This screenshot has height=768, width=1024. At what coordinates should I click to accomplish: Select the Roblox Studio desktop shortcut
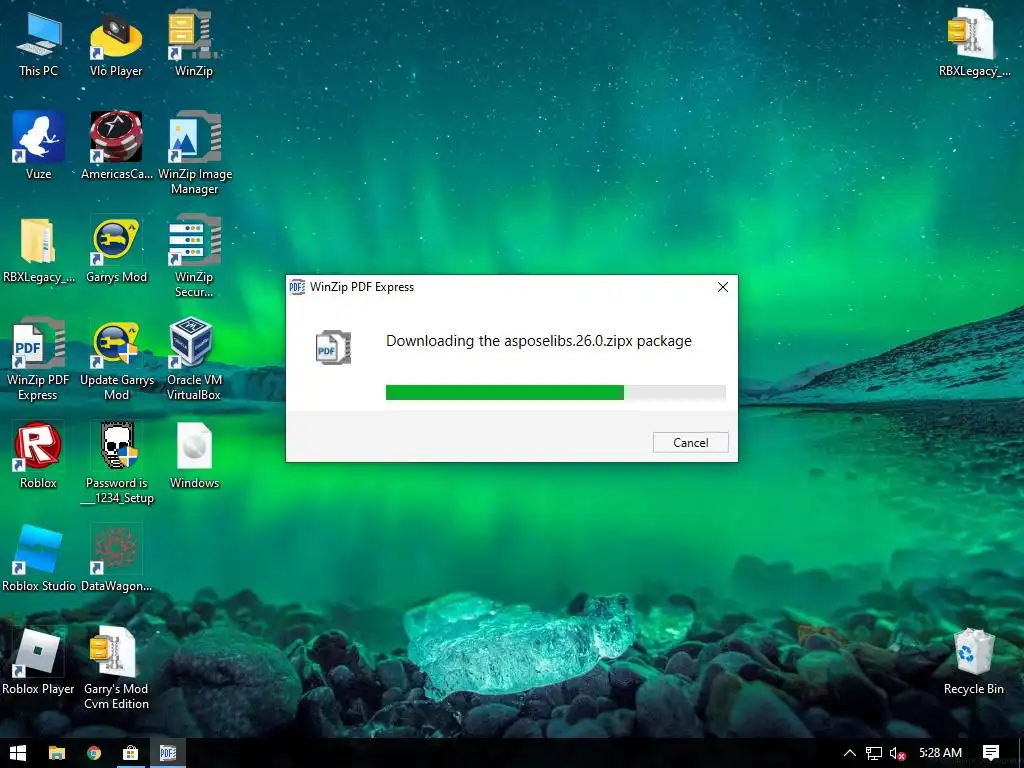[x=39, y=559]
